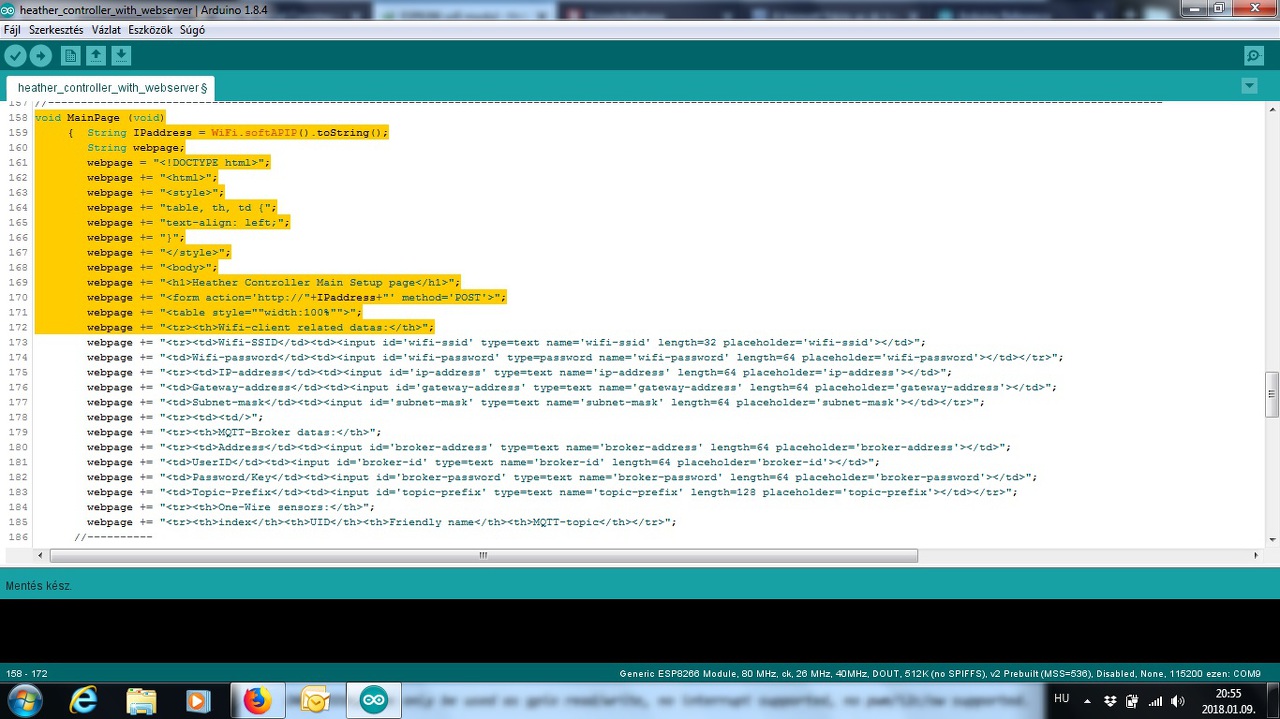Click the Arduino taskbar button
Viewport: 1280px width, 719px height.
coord(373,701)
